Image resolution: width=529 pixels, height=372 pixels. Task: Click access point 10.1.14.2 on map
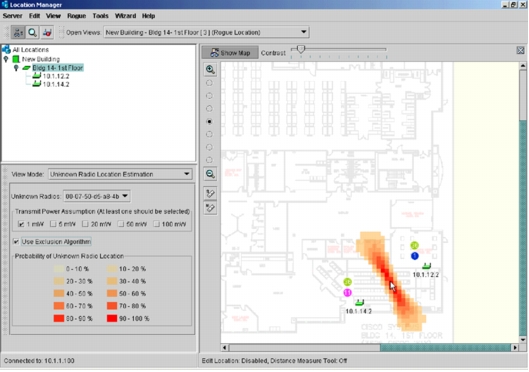coord(360,302)
